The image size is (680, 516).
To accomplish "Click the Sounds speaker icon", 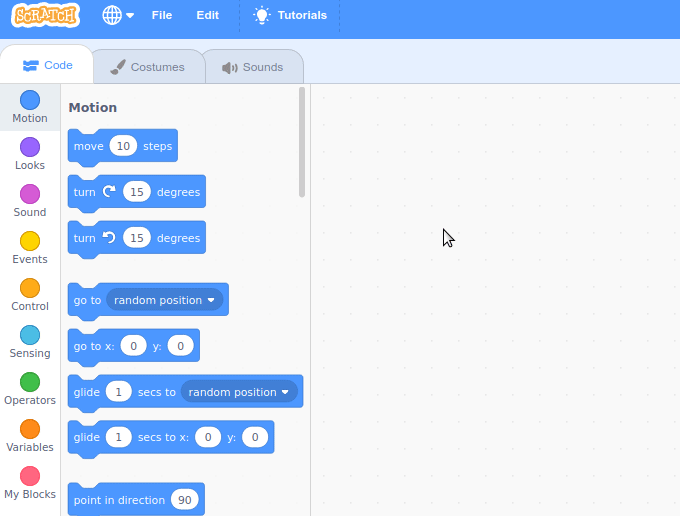I will coord(229,68).
